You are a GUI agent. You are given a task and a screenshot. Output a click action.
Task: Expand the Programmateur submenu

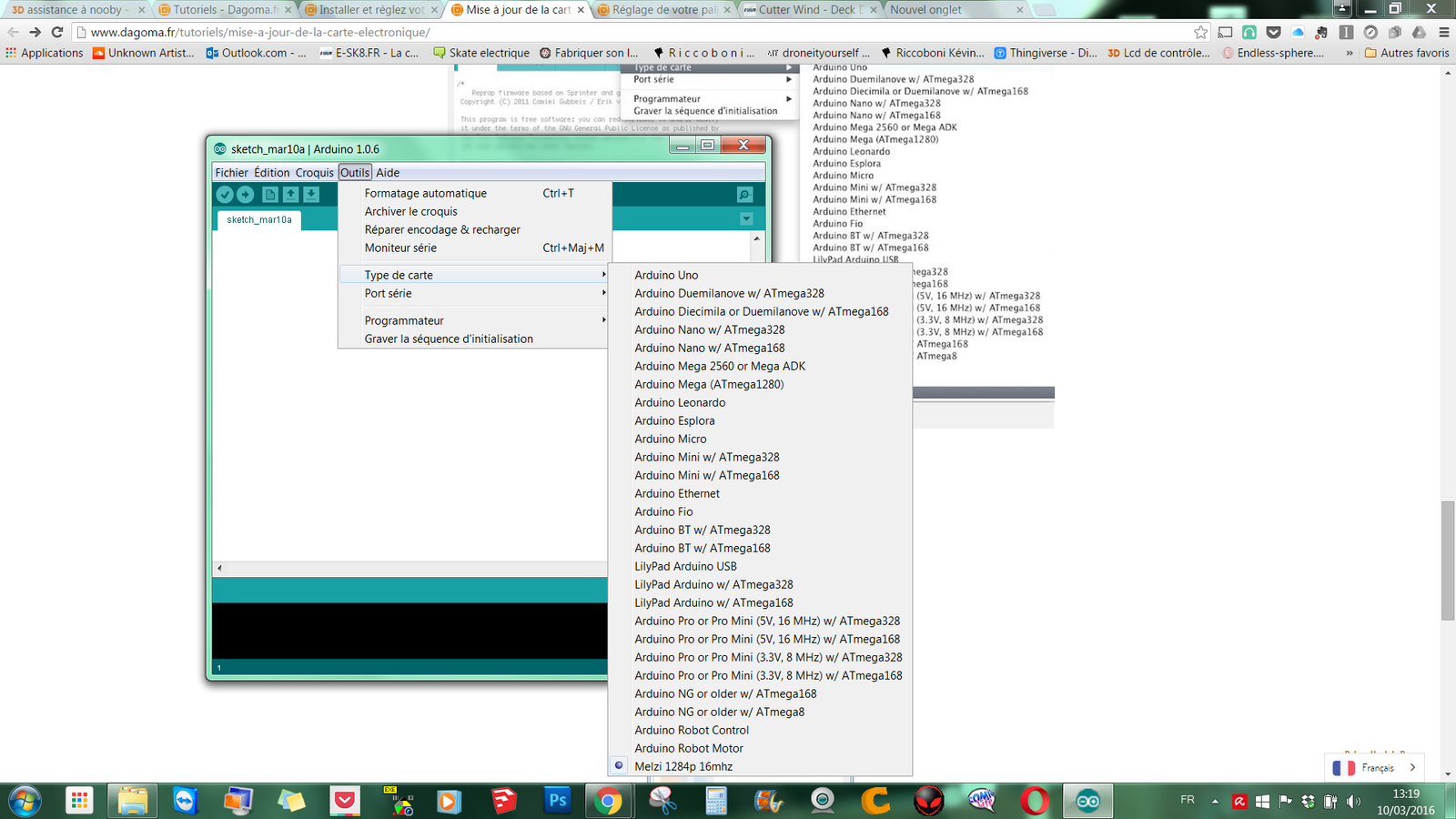[473, 320]
